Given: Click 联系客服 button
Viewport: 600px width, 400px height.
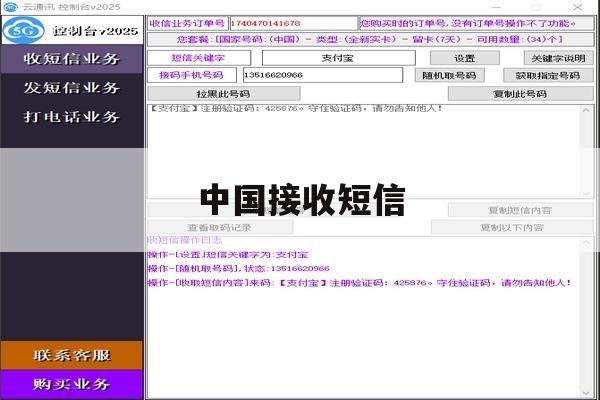Looking at the screenshot, I should pos(72,356).
